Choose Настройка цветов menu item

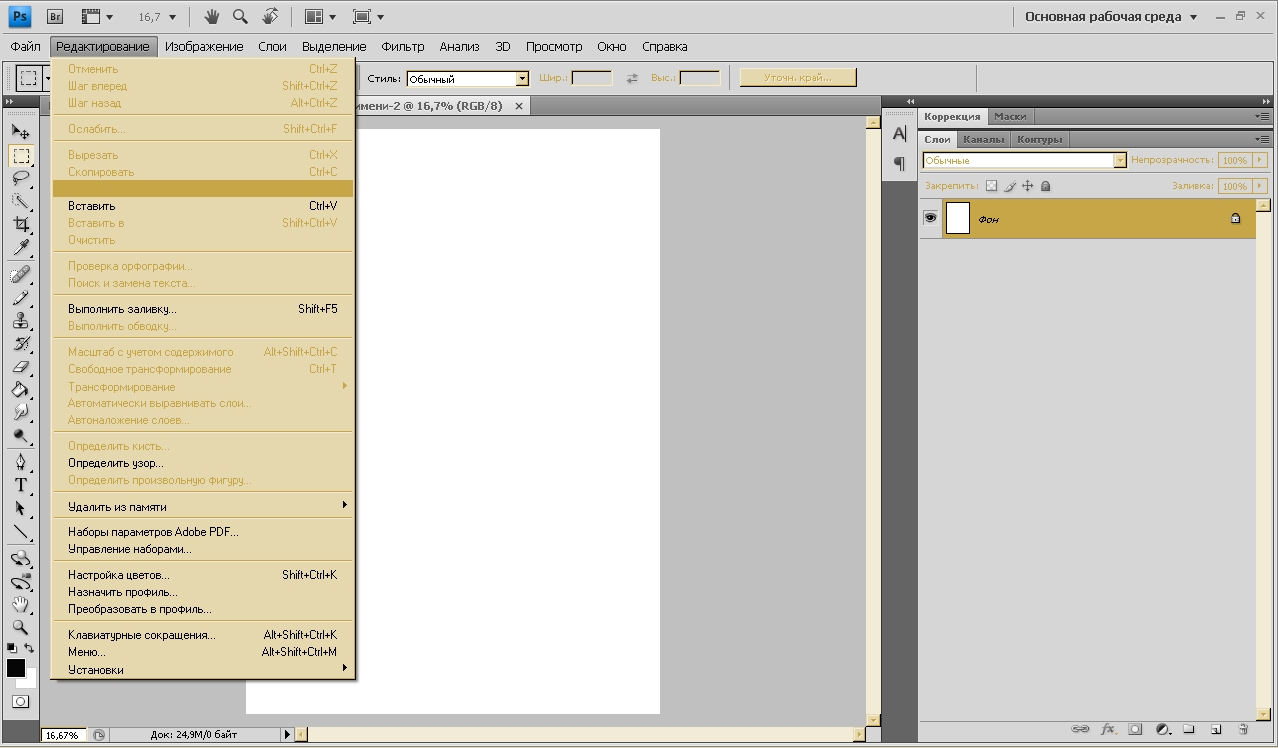point(203,575)
